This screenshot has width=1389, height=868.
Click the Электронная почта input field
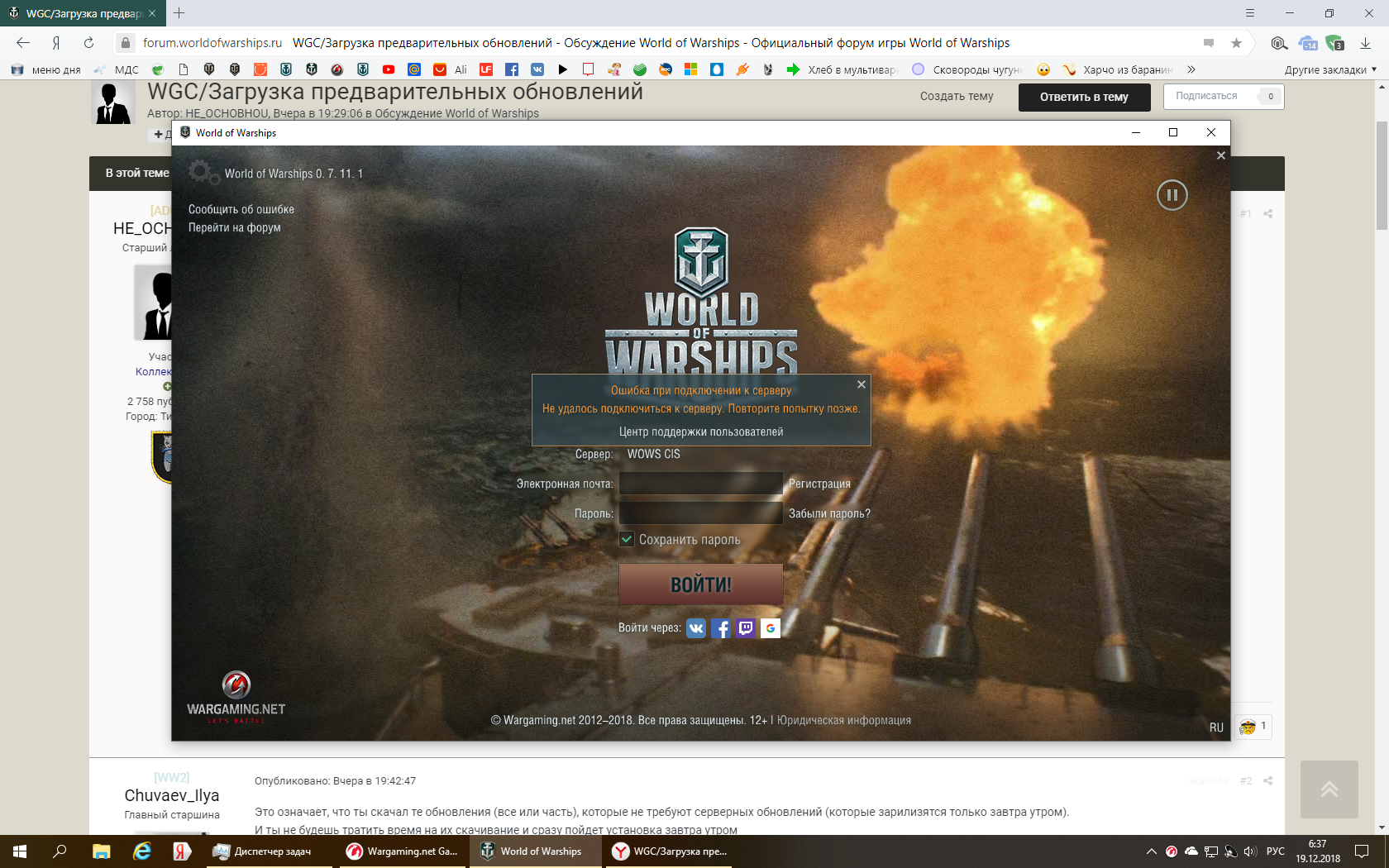click(x=701, y=484)
